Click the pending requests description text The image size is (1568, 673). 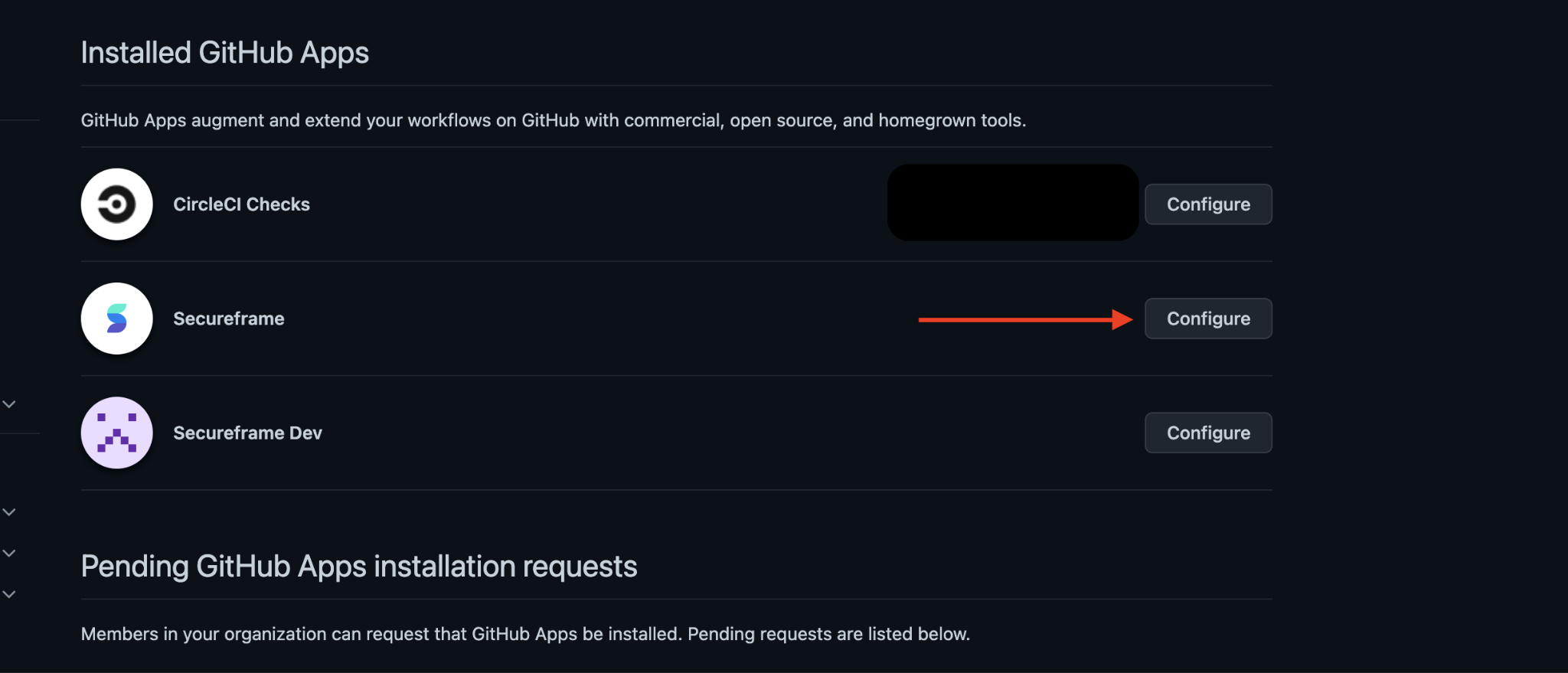coord(525,634)
